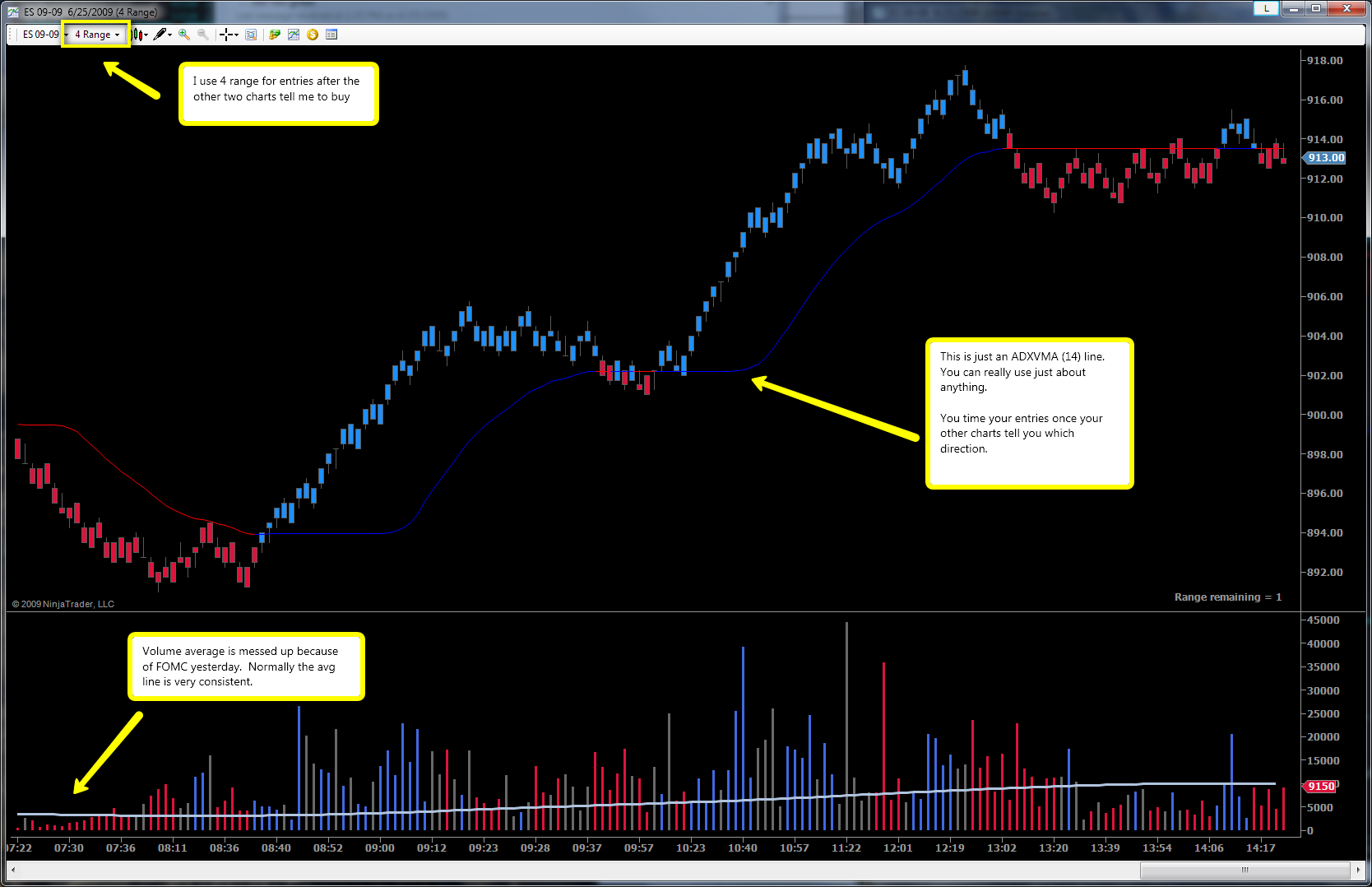Click the 'Range remaining = 1' text
The height and width of the screenshot is (887, 1372).
click(1228, 597)
